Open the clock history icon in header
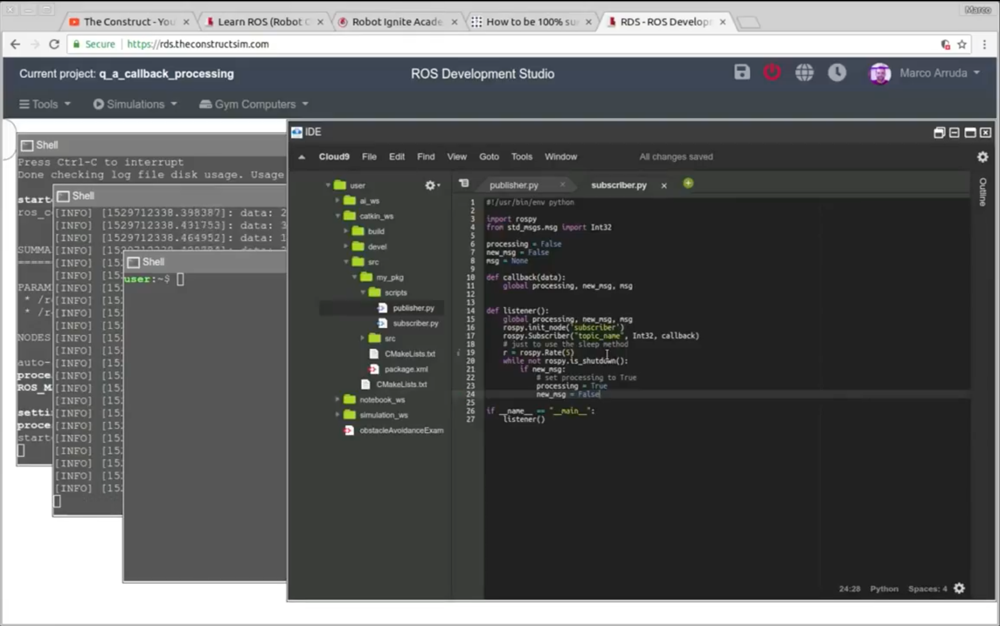The height and width of the screenshot is (626, 1000). tap(837, 73)
